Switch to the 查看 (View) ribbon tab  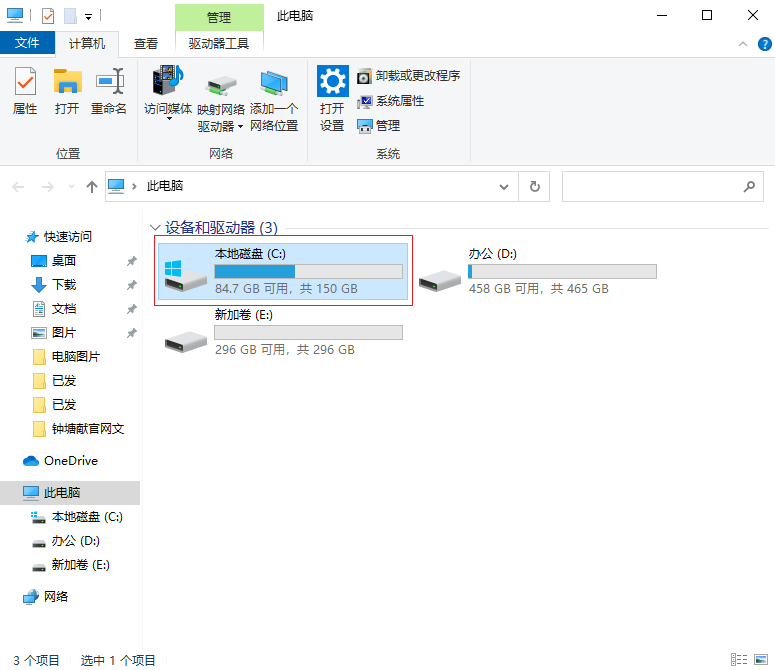pyautogui.click(x=146, y=43)
